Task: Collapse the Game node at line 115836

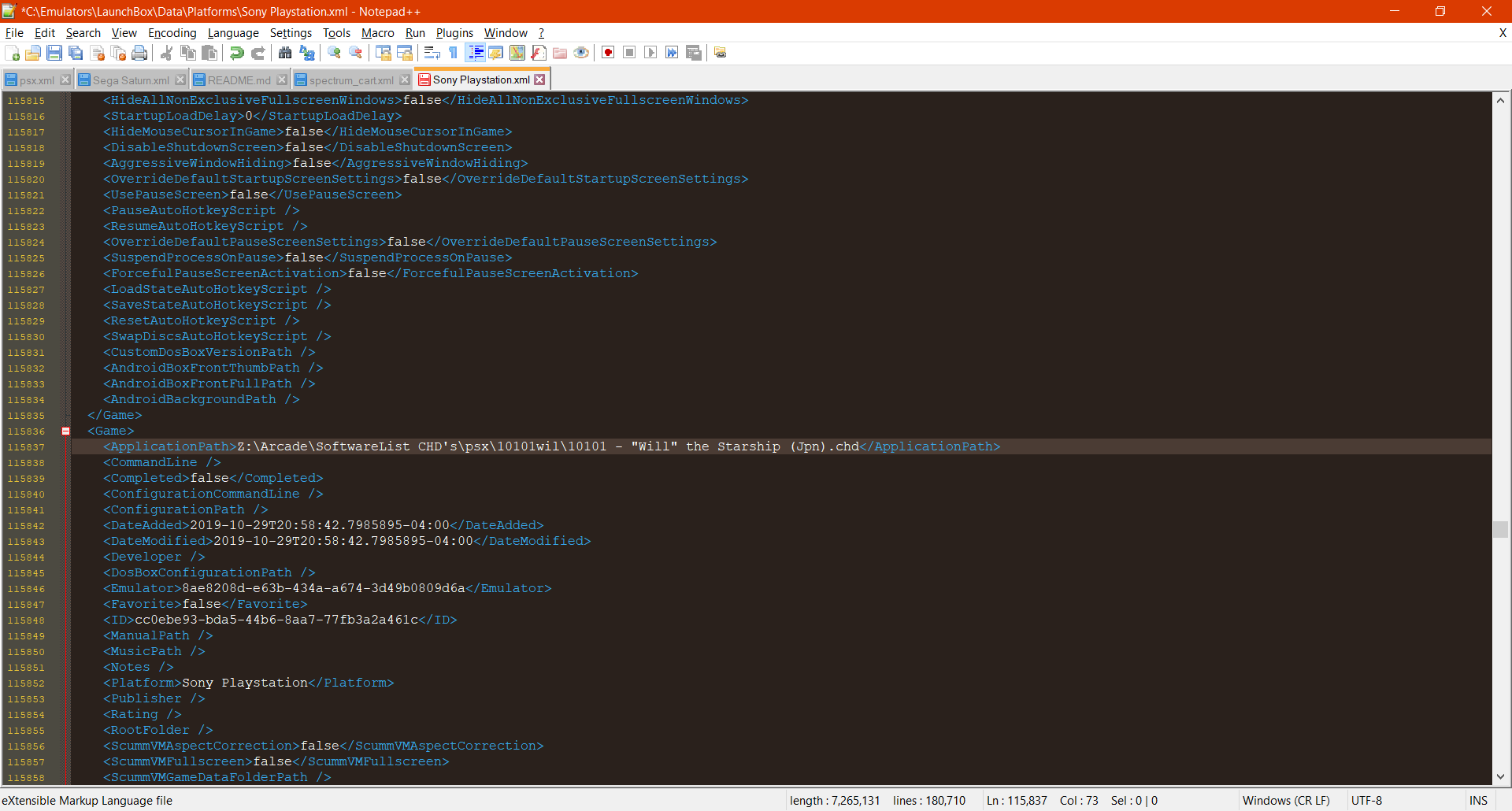Action: tap(66, 431)
